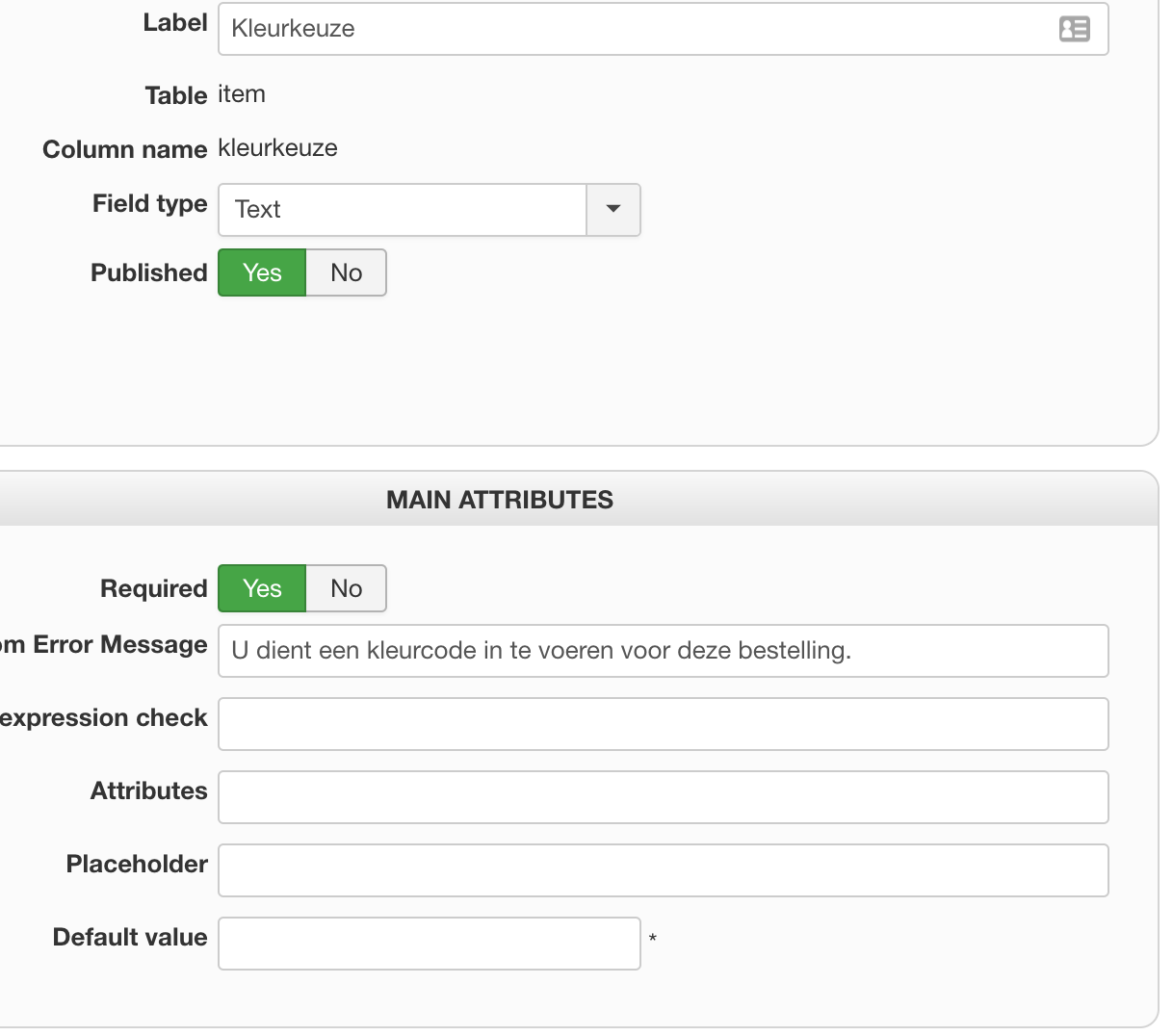1173x1036 pixels.
Task: Click the Default value text box
Action: (x=429, y=944)
